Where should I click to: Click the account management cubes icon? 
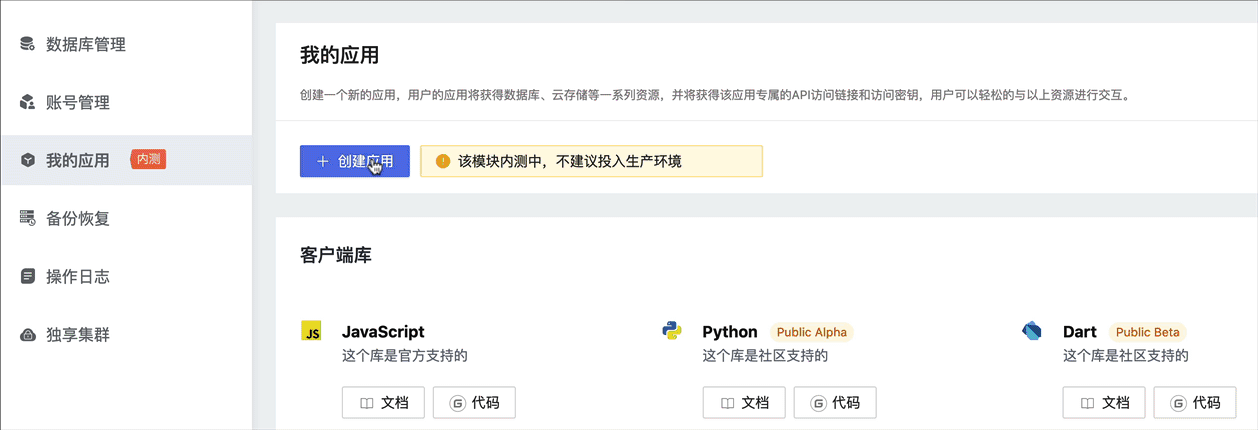28,103
